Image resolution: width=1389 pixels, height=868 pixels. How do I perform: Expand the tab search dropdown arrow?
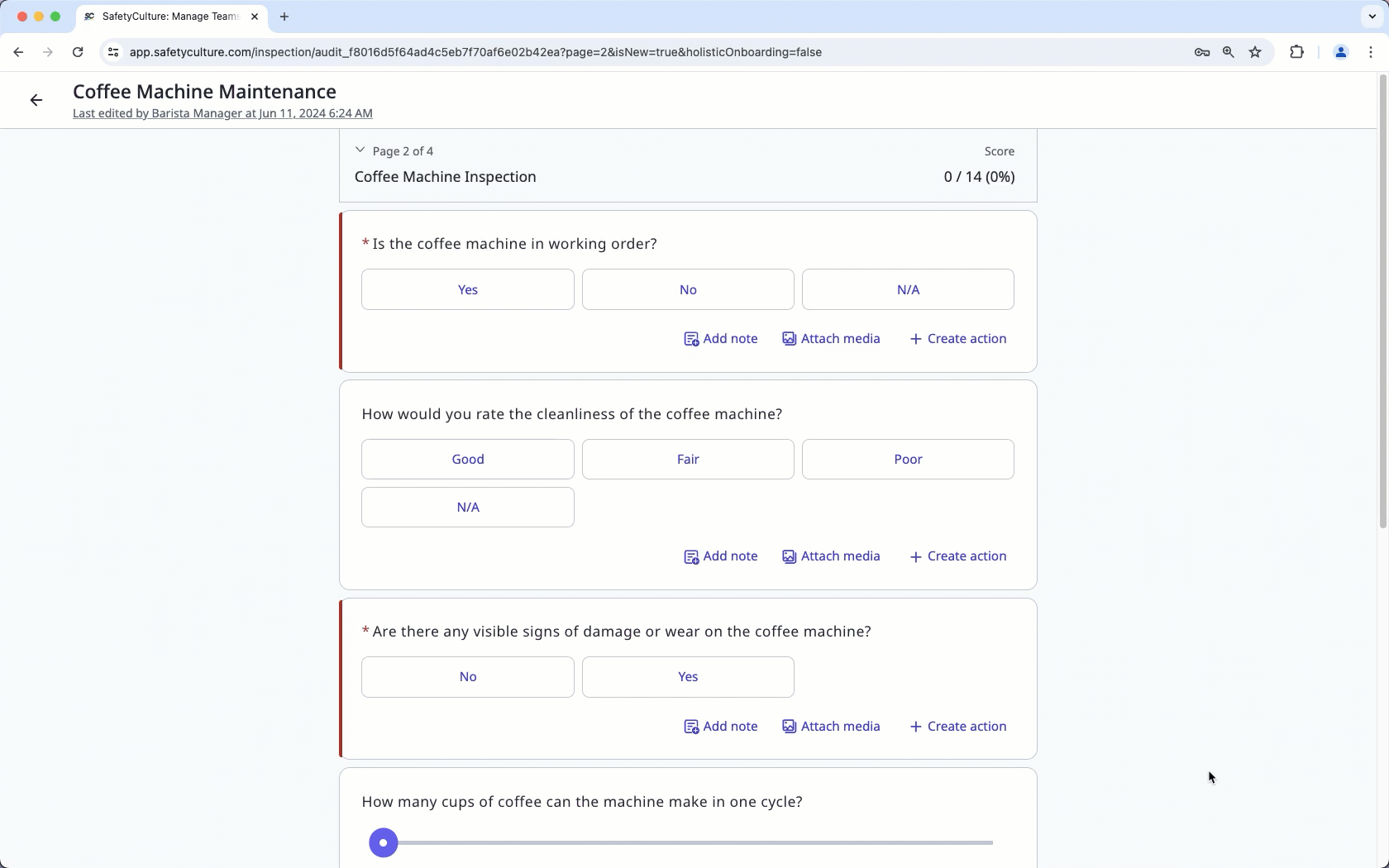[x=1372, y=17]
